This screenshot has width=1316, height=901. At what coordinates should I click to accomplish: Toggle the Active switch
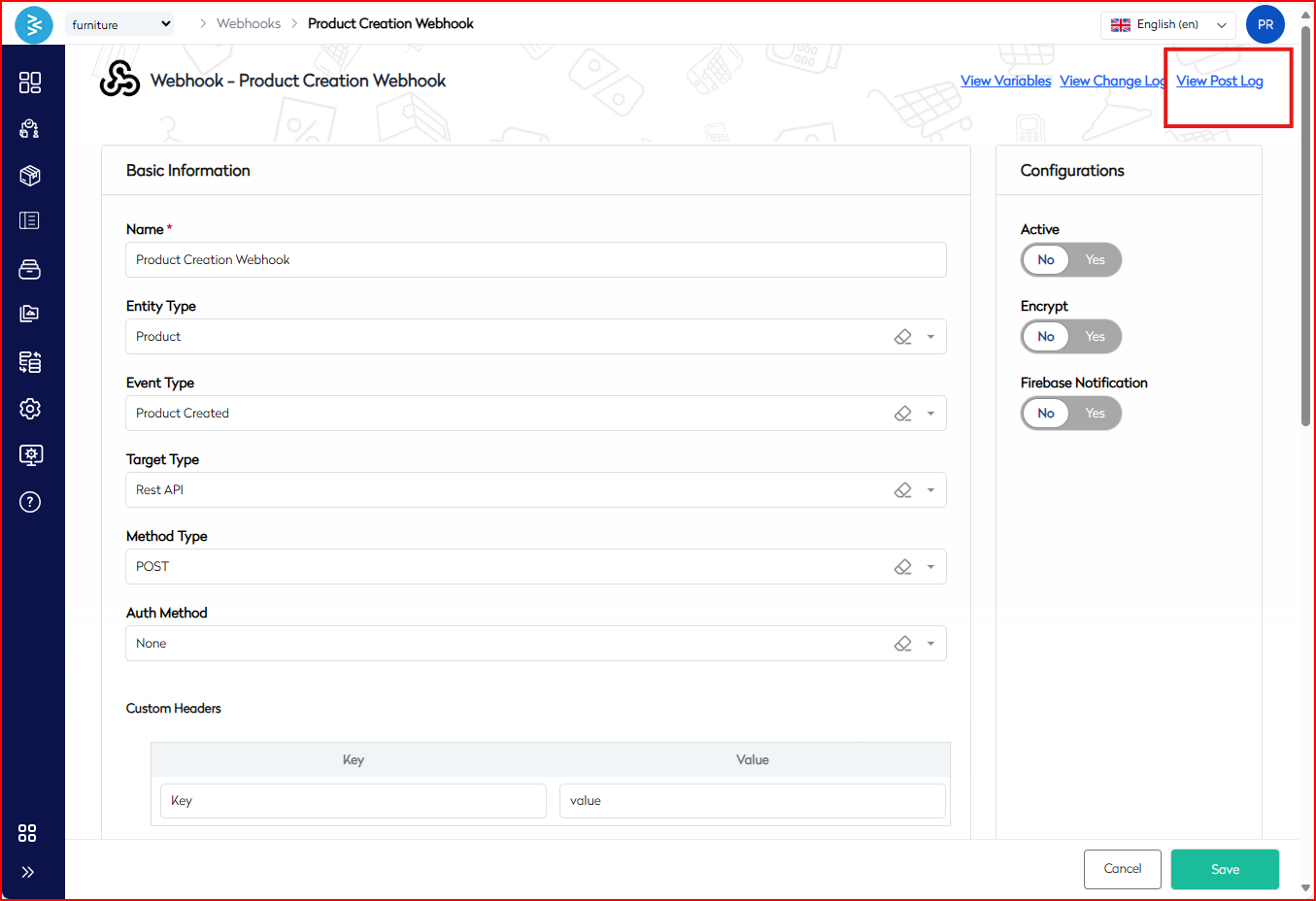coord(1070,260)
